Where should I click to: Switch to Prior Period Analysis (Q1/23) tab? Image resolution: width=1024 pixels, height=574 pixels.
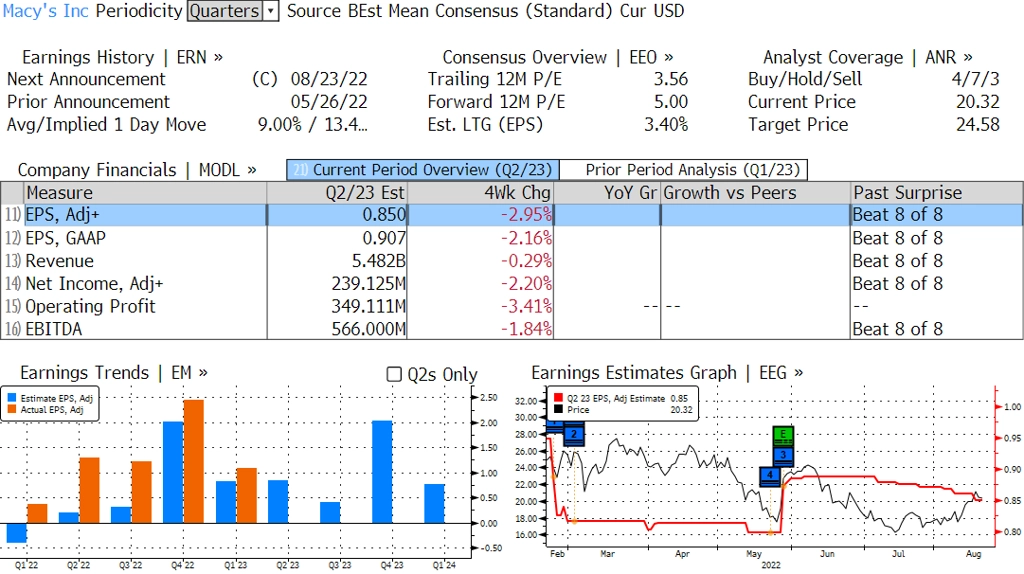pos(684,170)
